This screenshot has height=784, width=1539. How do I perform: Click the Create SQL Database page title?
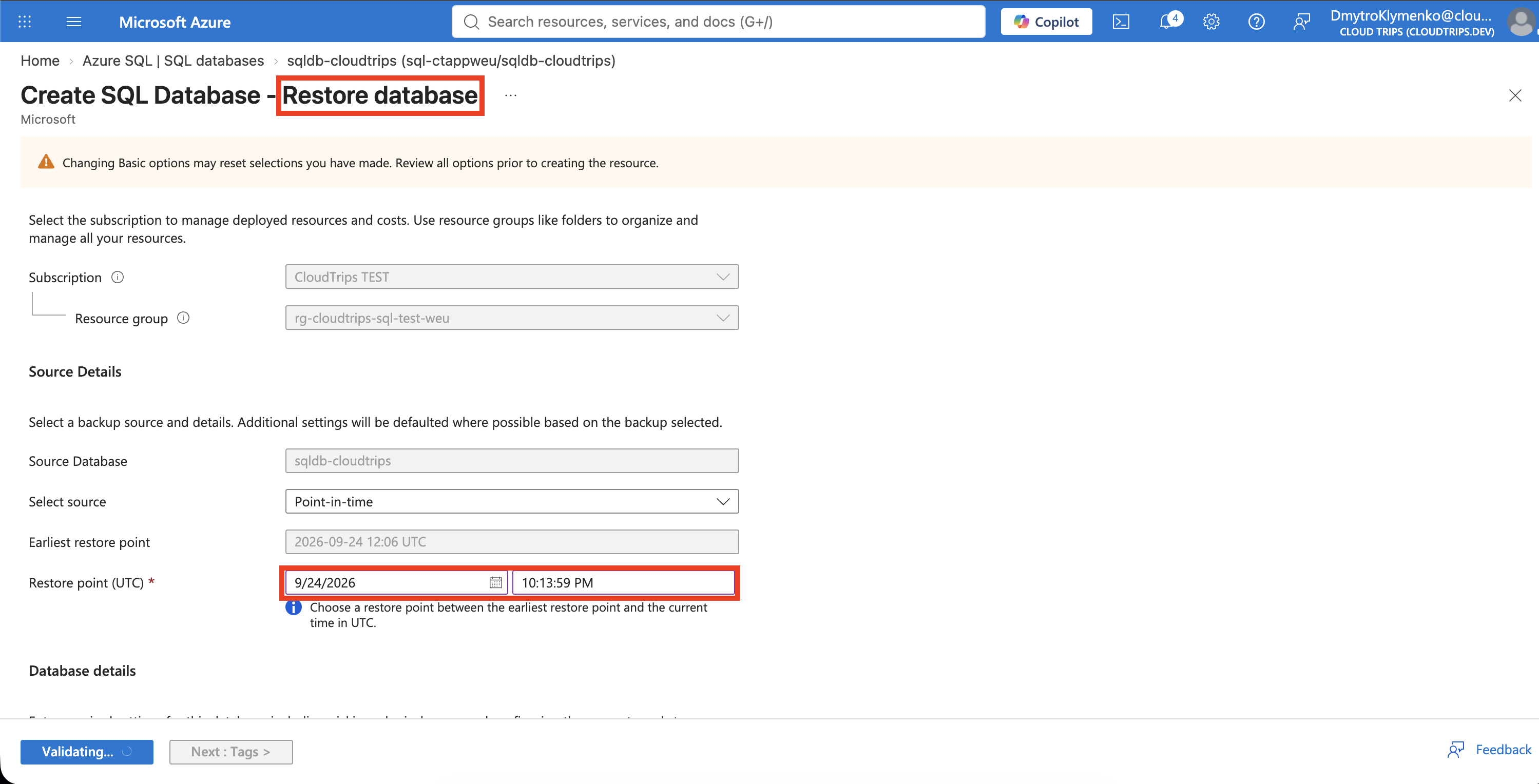tap(249, 95)
